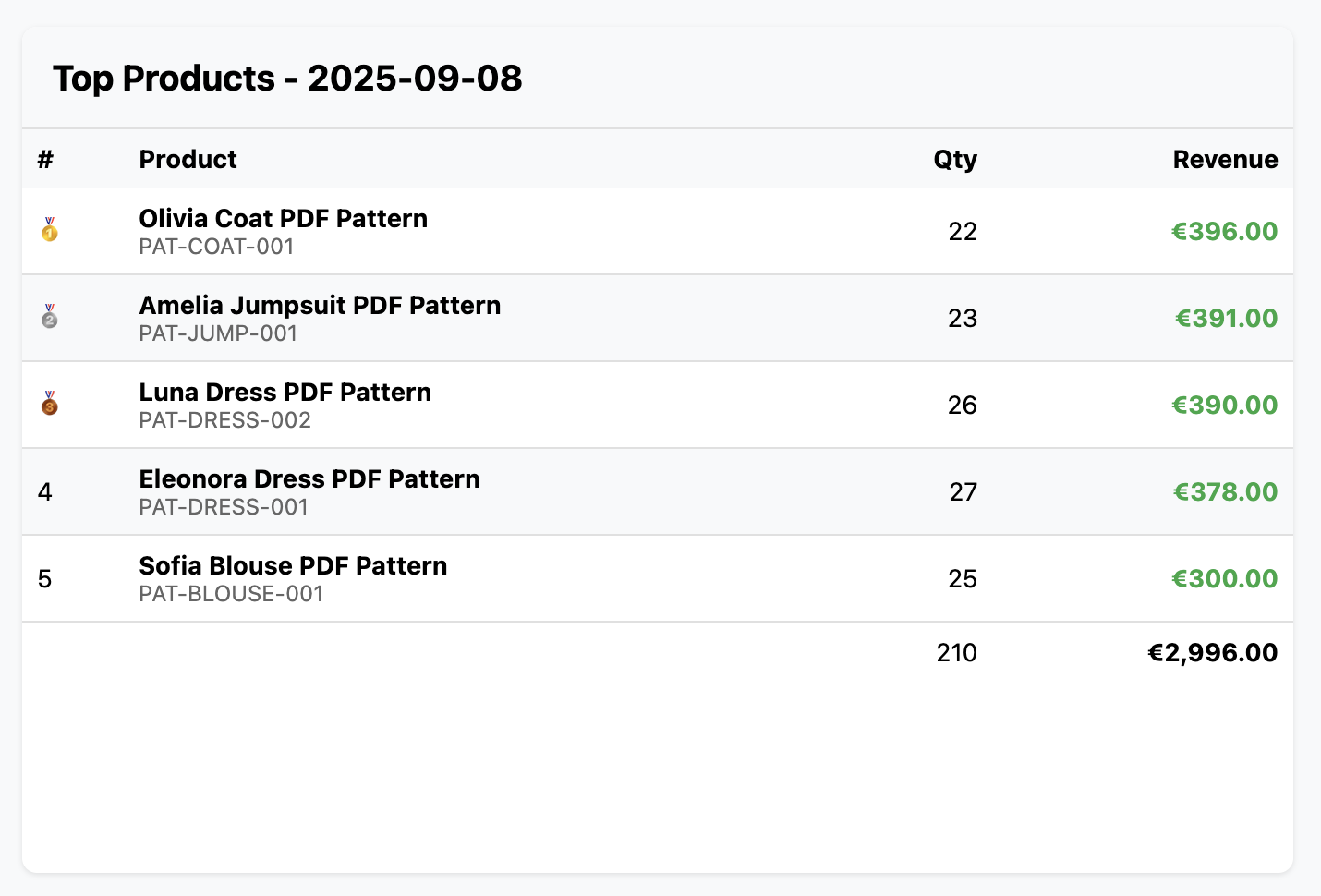Open the Eleonora Dress PDF Pattern entry
The width and height of the screenshot is (1321, 896).
pos(309,479)
